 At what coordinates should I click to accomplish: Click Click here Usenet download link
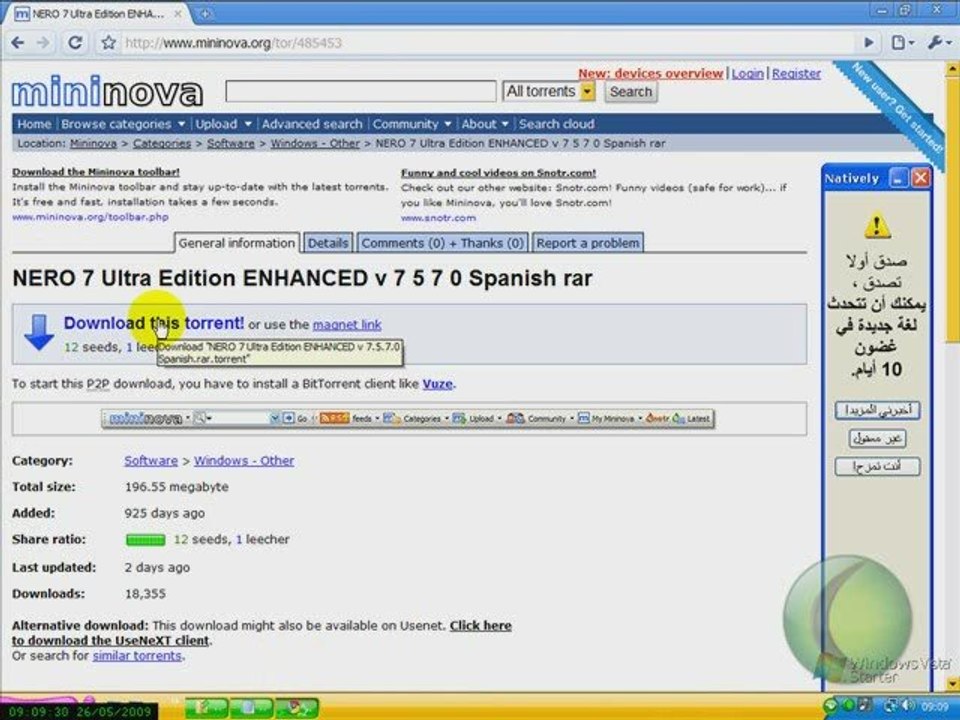[481, 626]
